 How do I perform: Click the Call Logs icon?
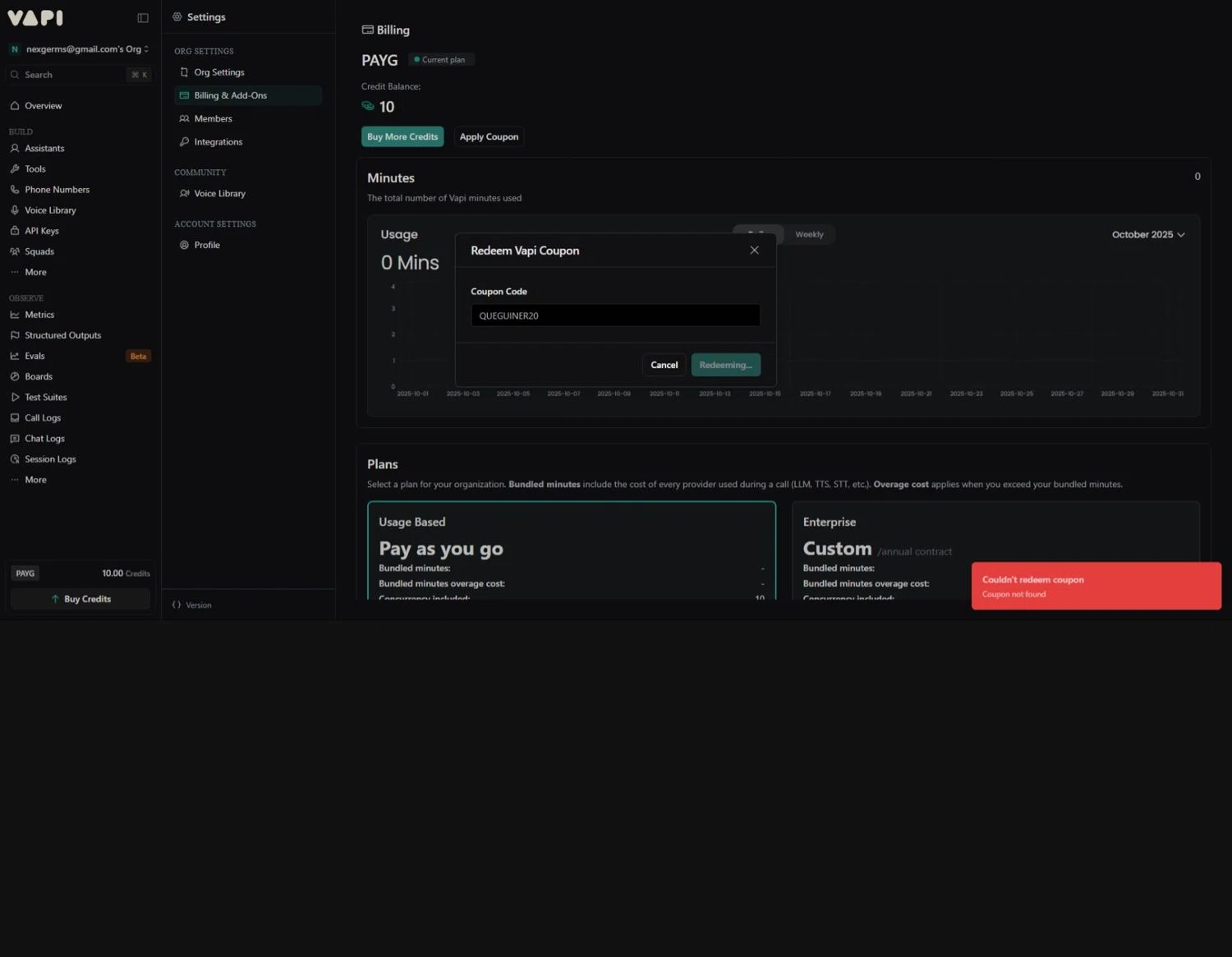[15, 418]
